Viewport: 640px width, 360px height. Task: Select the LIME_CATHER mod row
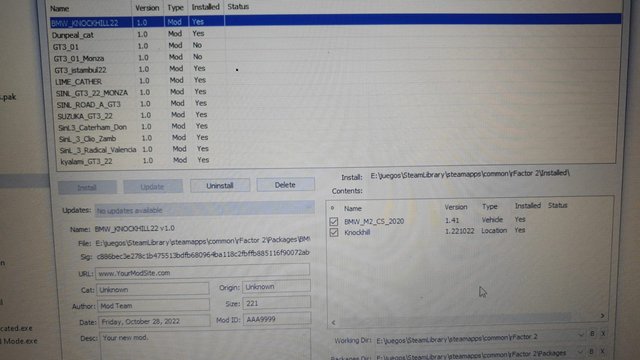click(x=336, y=81)
